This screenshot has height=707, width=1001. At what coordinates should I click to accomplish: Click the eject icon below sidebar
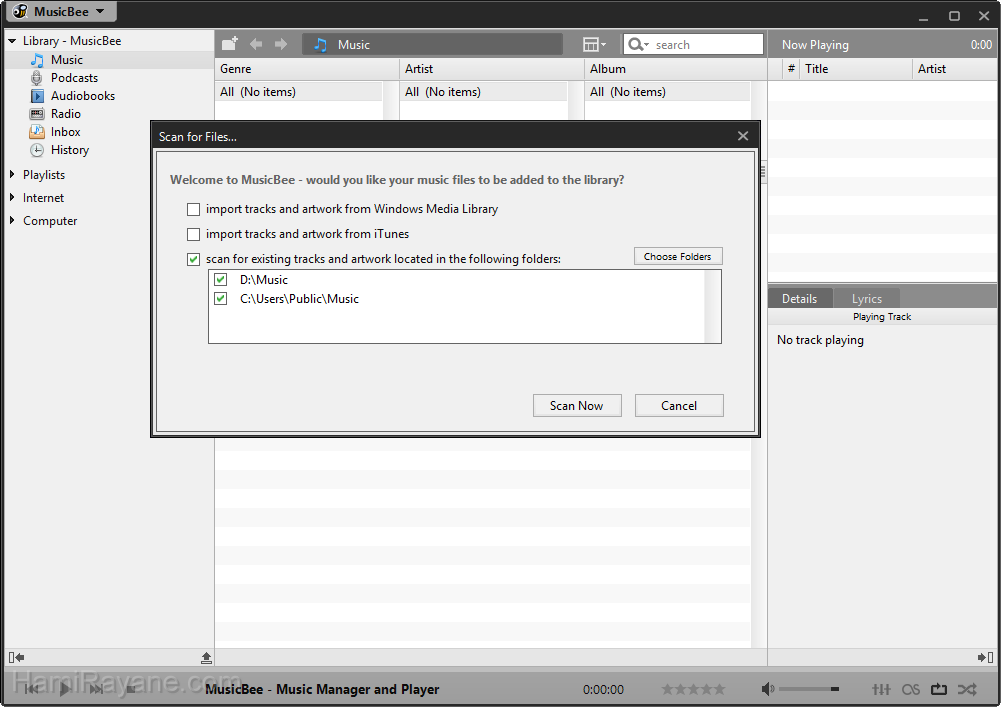tap(206, 657)
